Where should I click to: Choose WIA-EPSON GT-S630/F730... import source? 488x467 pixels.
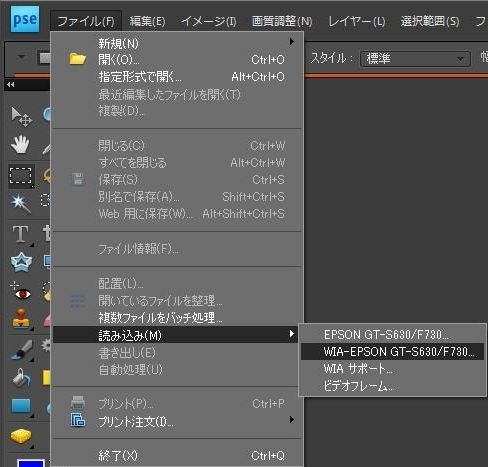[x=392, y=351]
